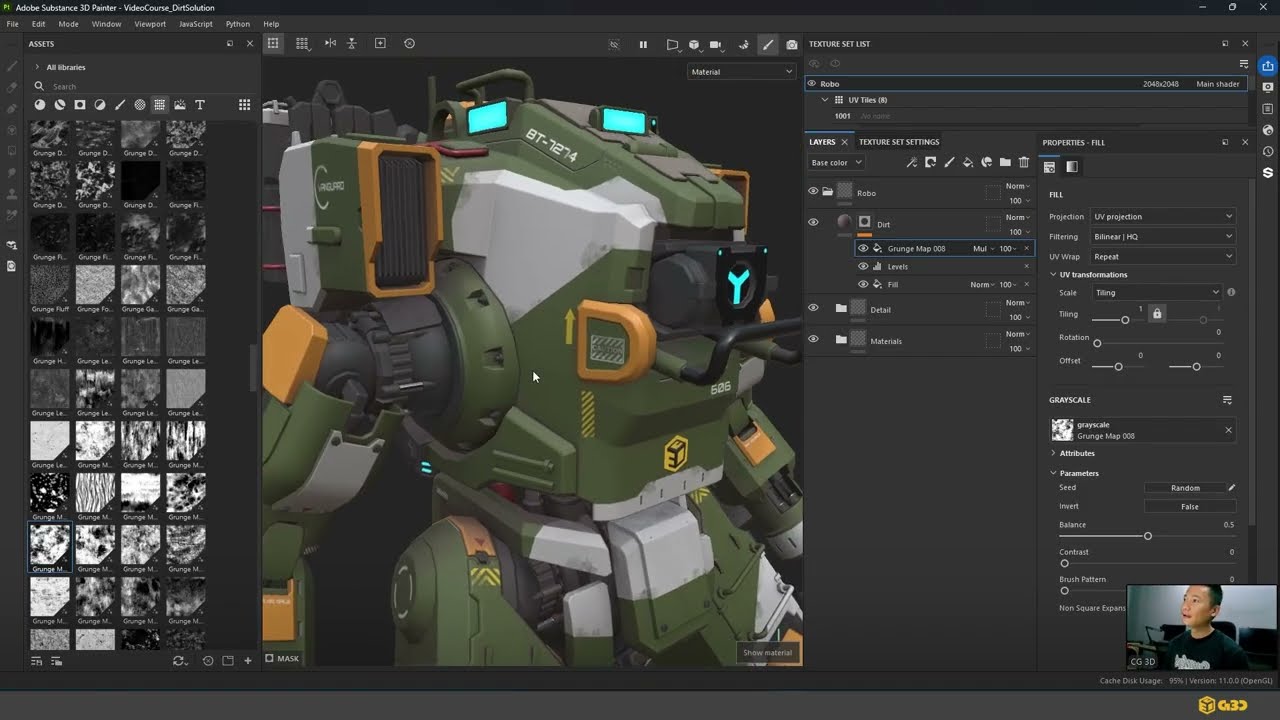Click the add mask icon in Layers toolbar
The image size is (1280, 720).
(x=930, y=162)
